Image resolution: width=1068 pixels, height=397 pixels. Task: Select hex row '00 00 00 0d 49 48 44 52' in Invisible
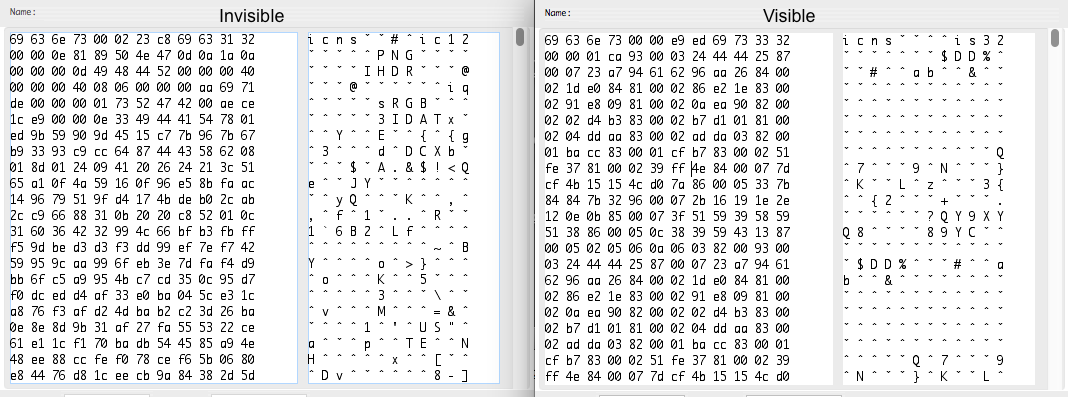(x=133, y=72)
